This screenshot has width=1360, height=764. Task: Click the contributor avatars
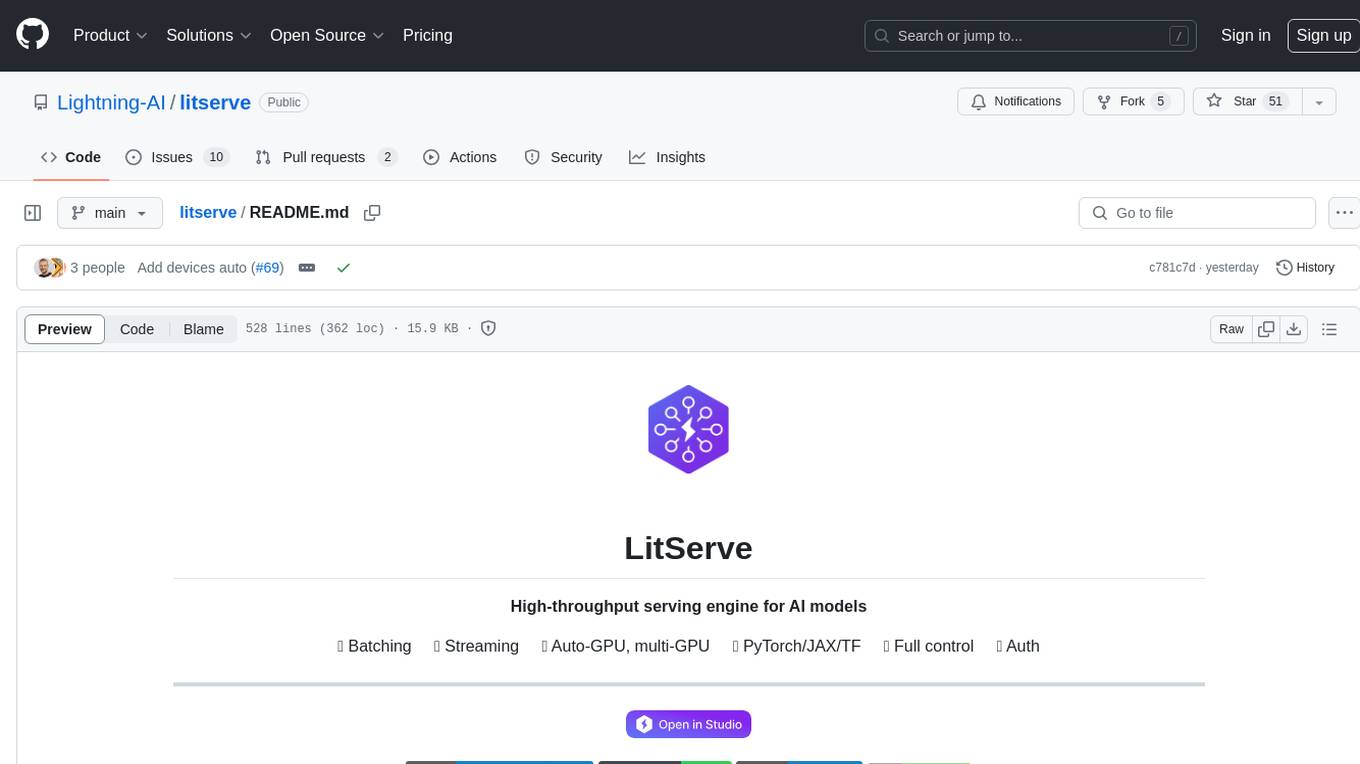click(49, 268)
